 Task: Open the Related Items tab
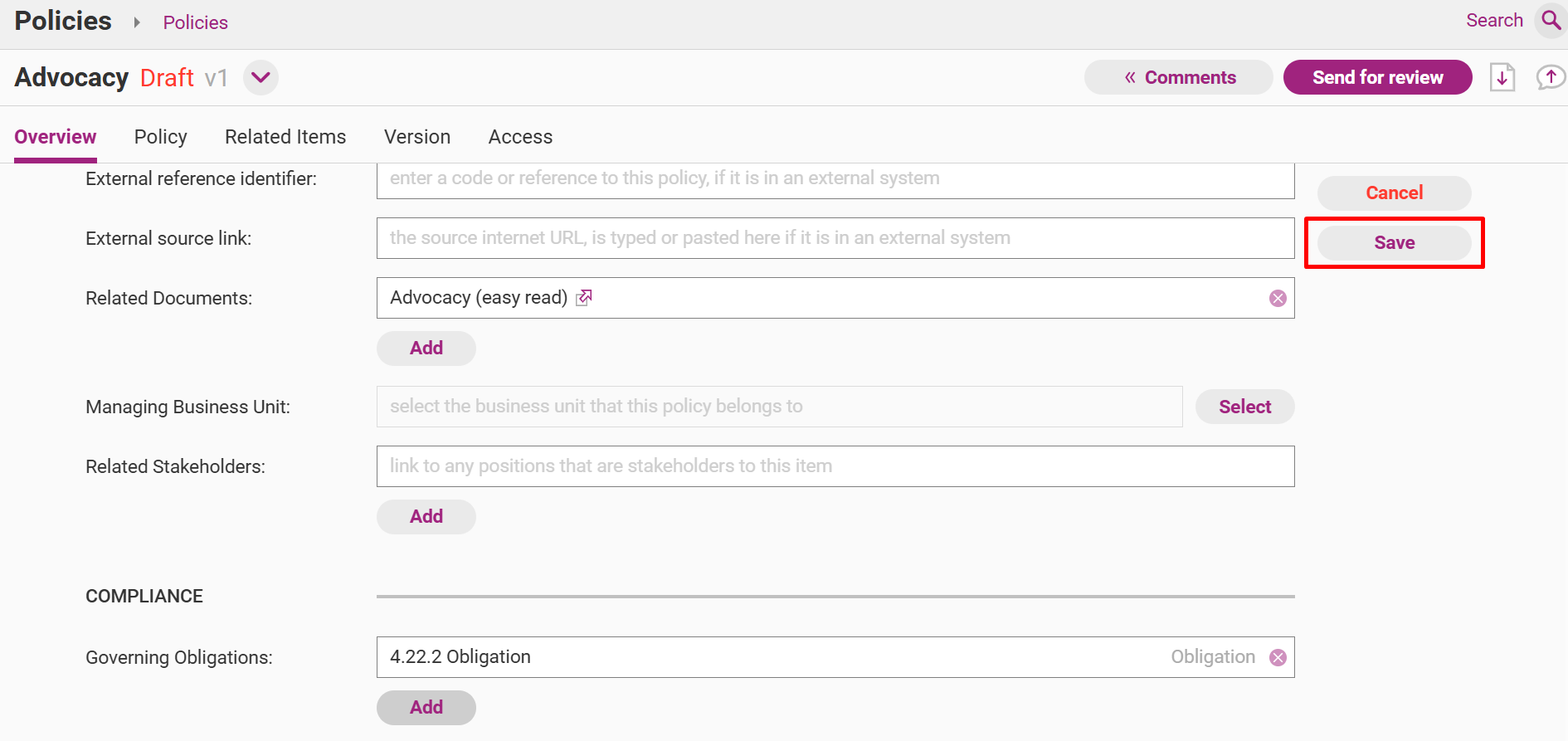click(x=285, y=137)
